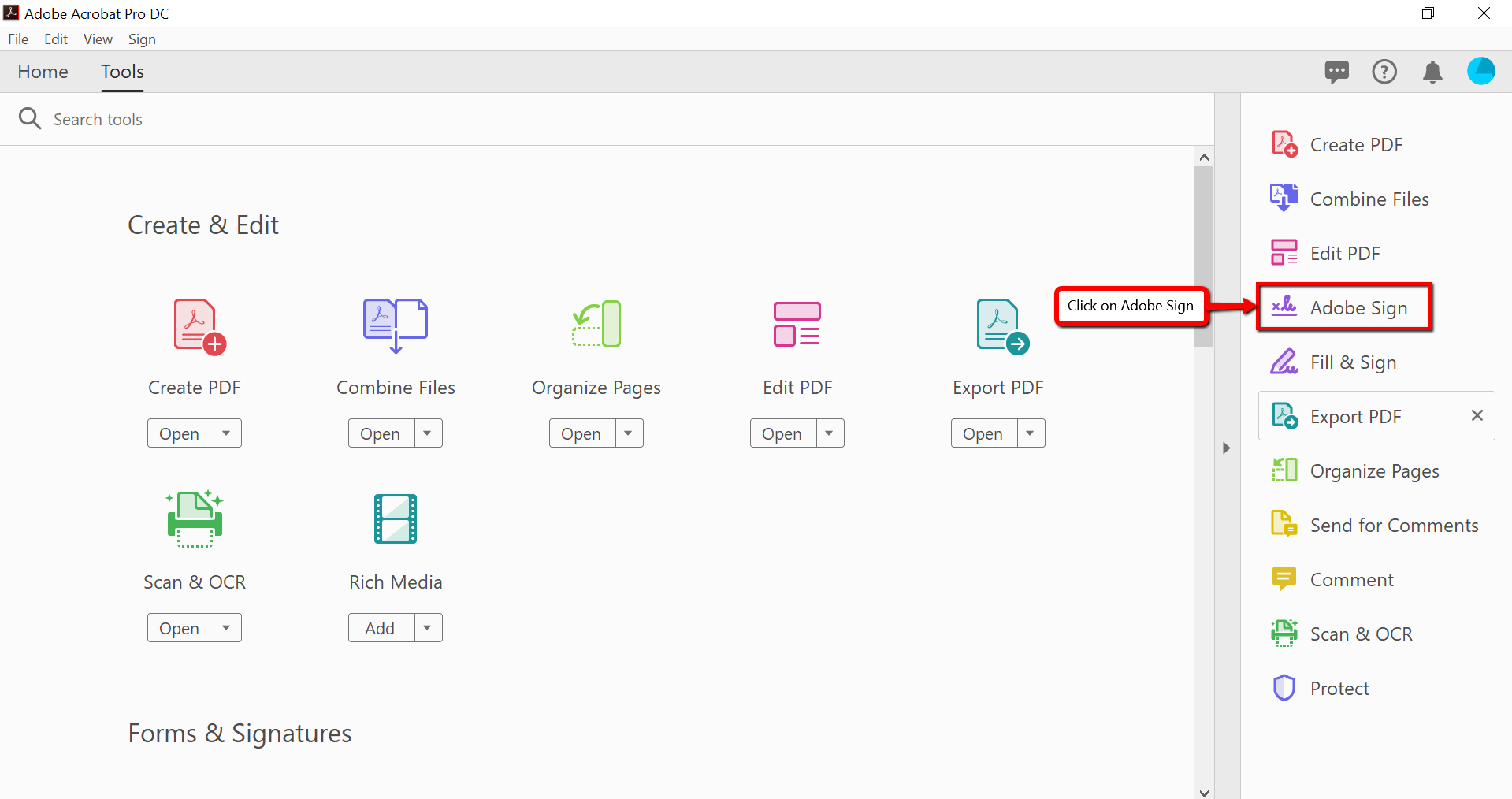This screenshot has width=1512, height=799.
Task: Collapse right pane with the triangle arrow
Action: tap(1226, 448)
